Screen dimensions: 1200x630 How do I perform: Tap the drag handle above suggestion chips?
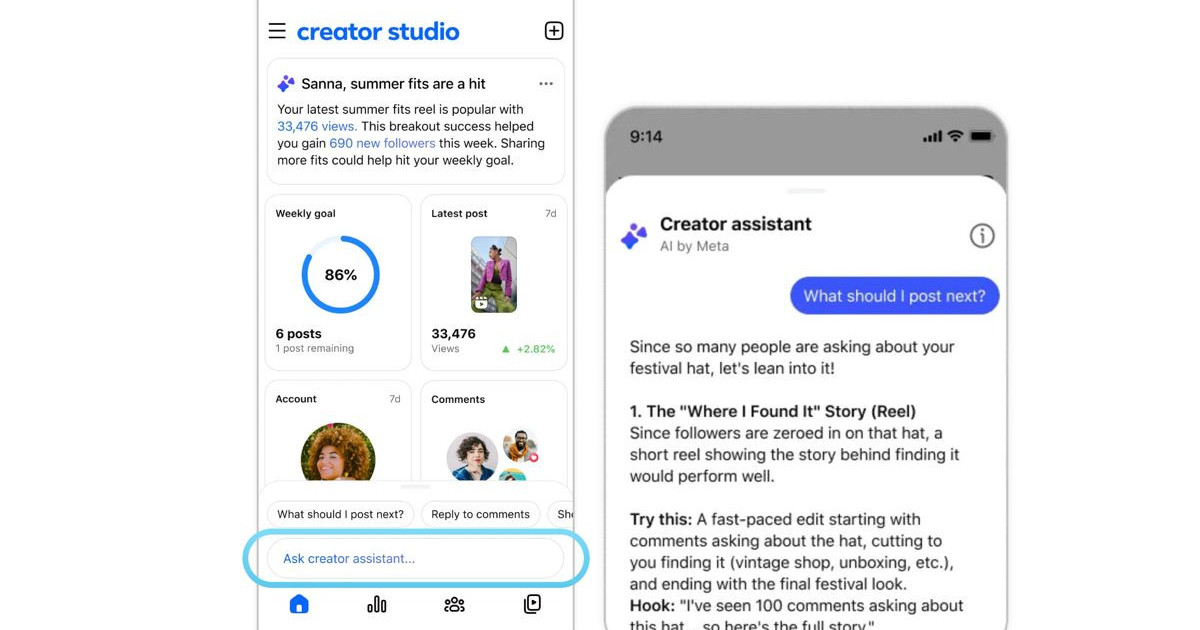pyautogui.click(x=415, y=487)
